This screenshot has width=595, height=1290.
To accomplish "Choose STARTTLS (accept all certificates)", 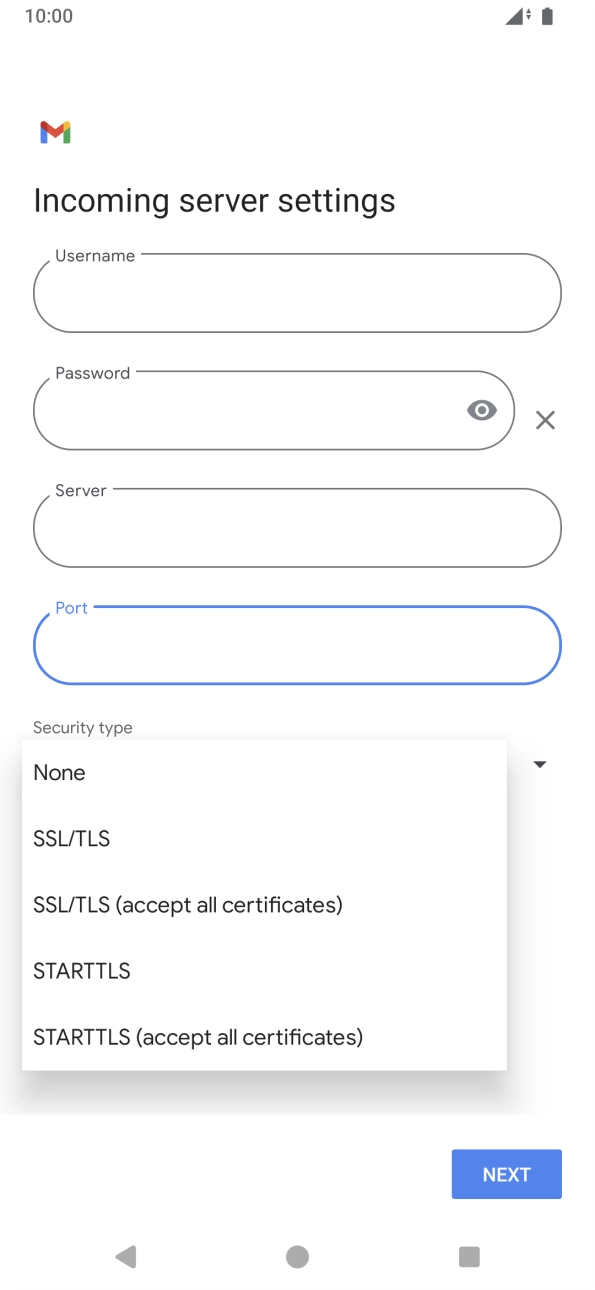I will pyautogui.click(x=197, y=1037).
